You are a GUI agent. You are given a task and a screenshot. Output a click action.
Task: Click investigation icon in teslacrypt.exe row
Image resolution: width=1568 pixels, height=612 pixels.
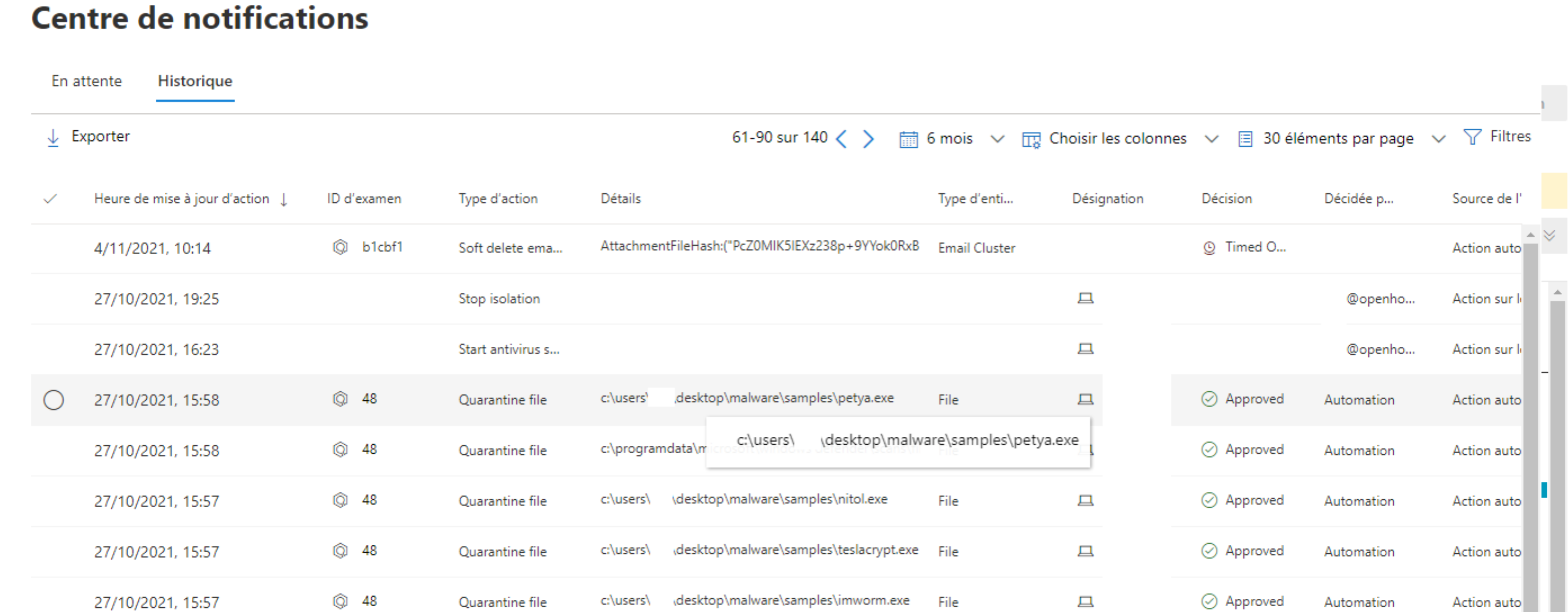[x=340, y=550]
